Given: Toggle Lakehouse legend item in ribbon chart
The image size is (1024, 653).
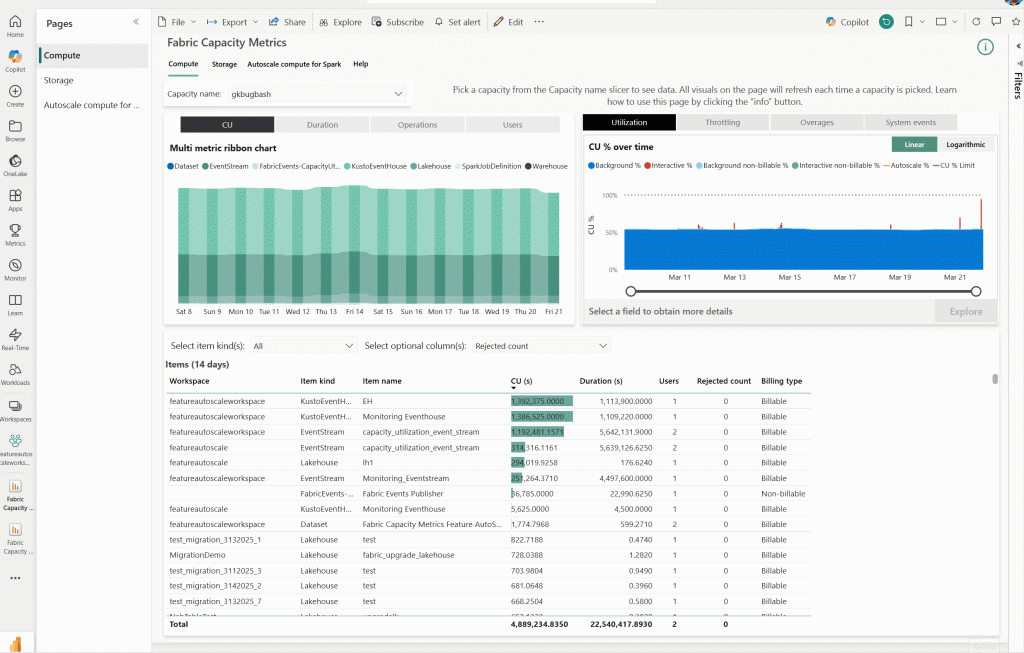Looking at the screenshot, I should coord(430,167).
